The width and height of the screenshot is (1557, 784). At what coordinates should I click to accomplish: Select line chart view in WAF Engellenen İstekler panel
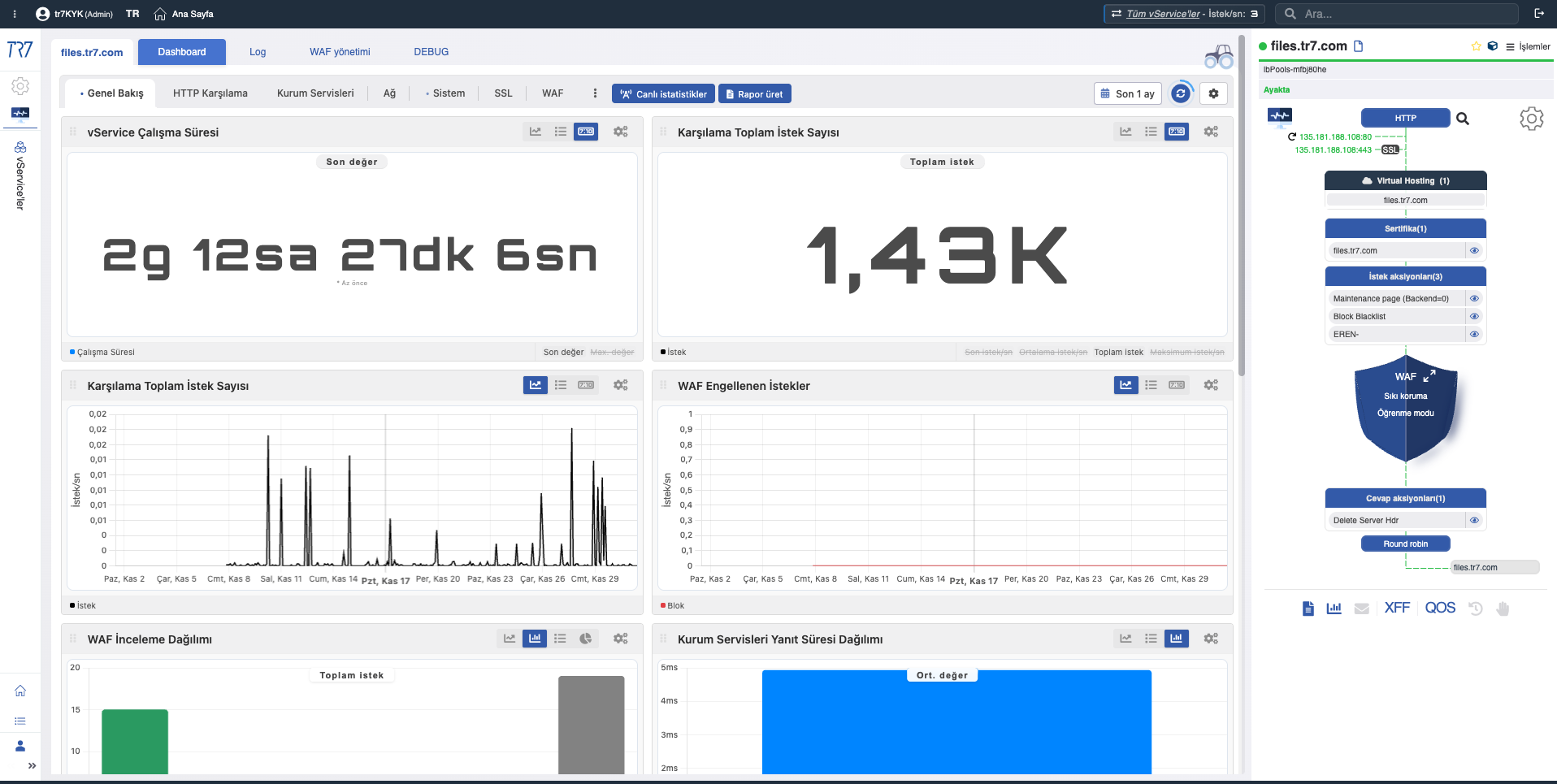(x=1125, y=385)
